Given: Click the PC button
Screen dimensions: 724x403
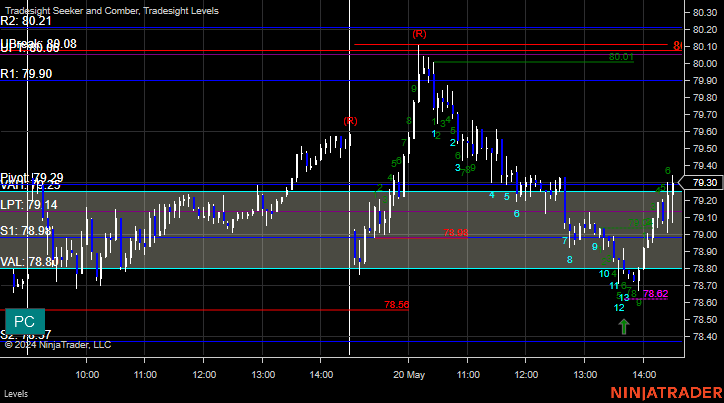Looking at the screenshot, I should tap(25, 321).
